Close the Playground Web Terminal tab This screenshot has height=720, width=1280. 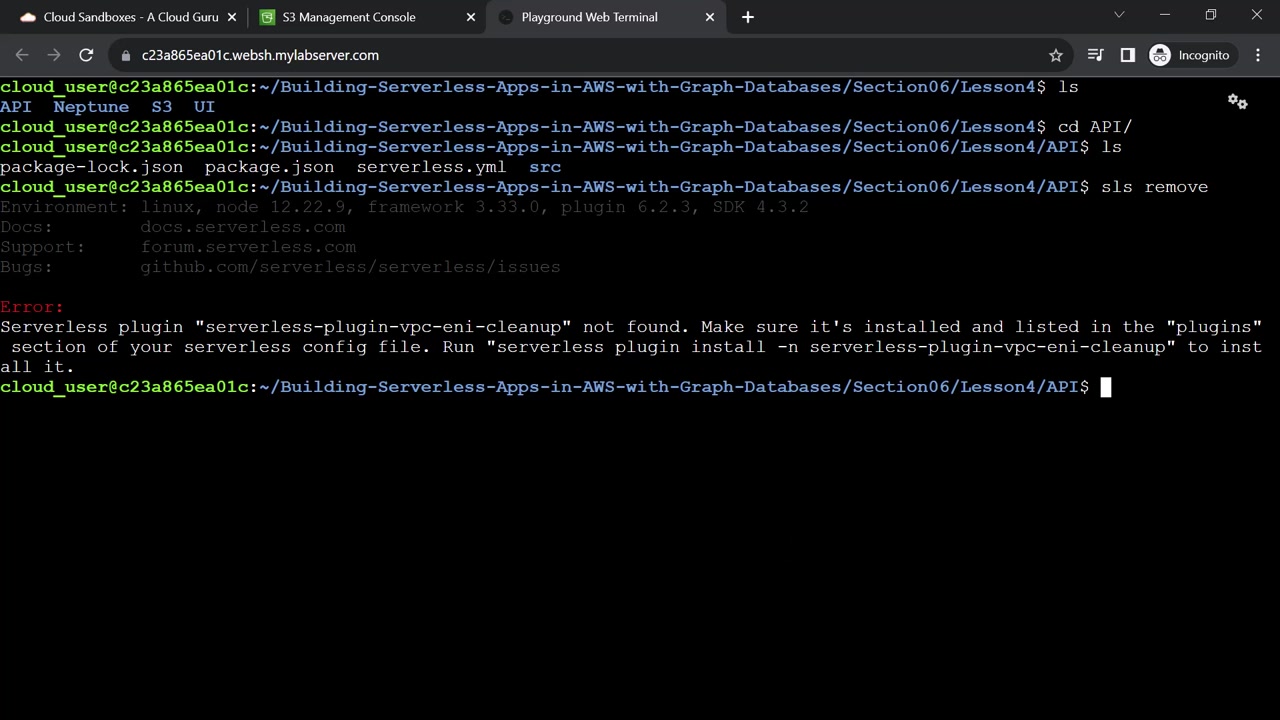(x=710, y=17)
